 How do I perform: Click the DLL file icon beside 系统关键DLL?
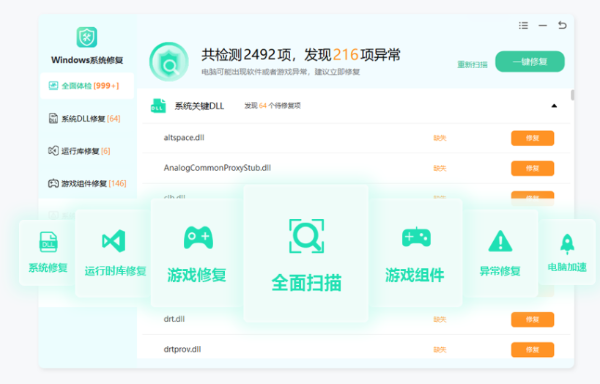[x=158, y=106]
